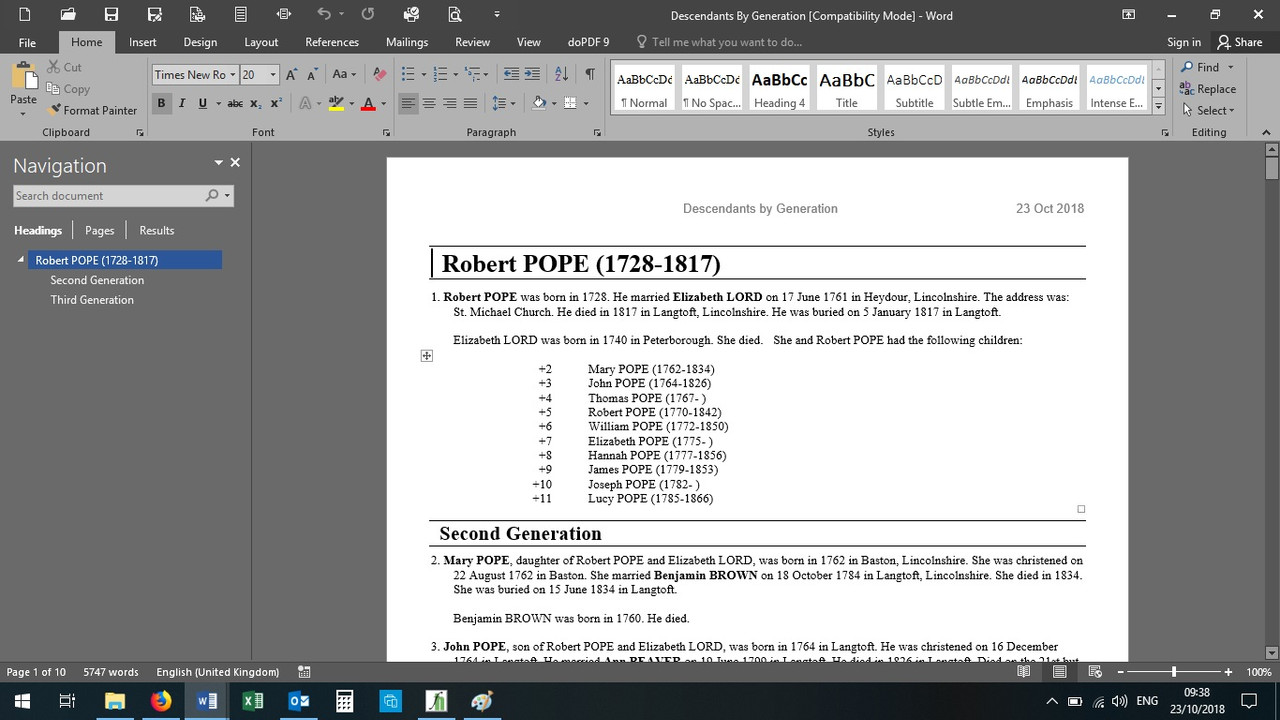Click Copy in the Clipboard group
This screenshot has height=720, width=1280.
tap(68, 89)
